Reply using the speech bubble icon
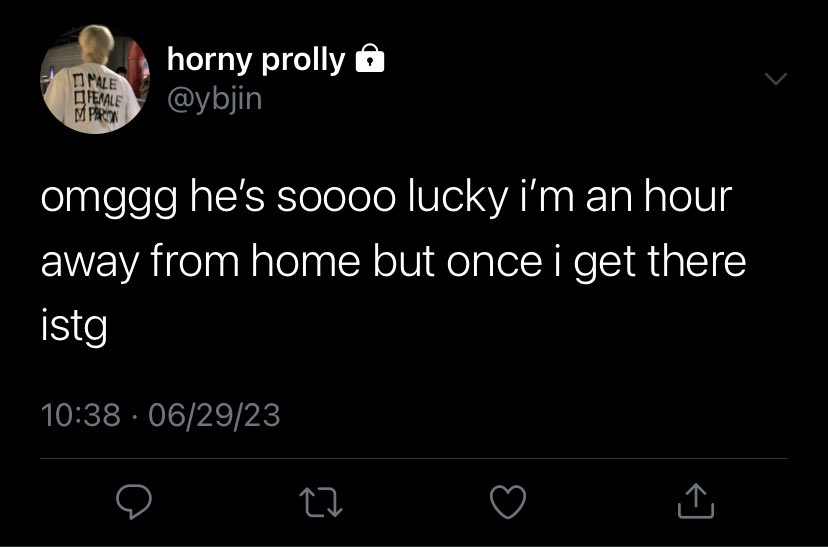The width and height of the screenshot is (828, 547). (134, 501)
